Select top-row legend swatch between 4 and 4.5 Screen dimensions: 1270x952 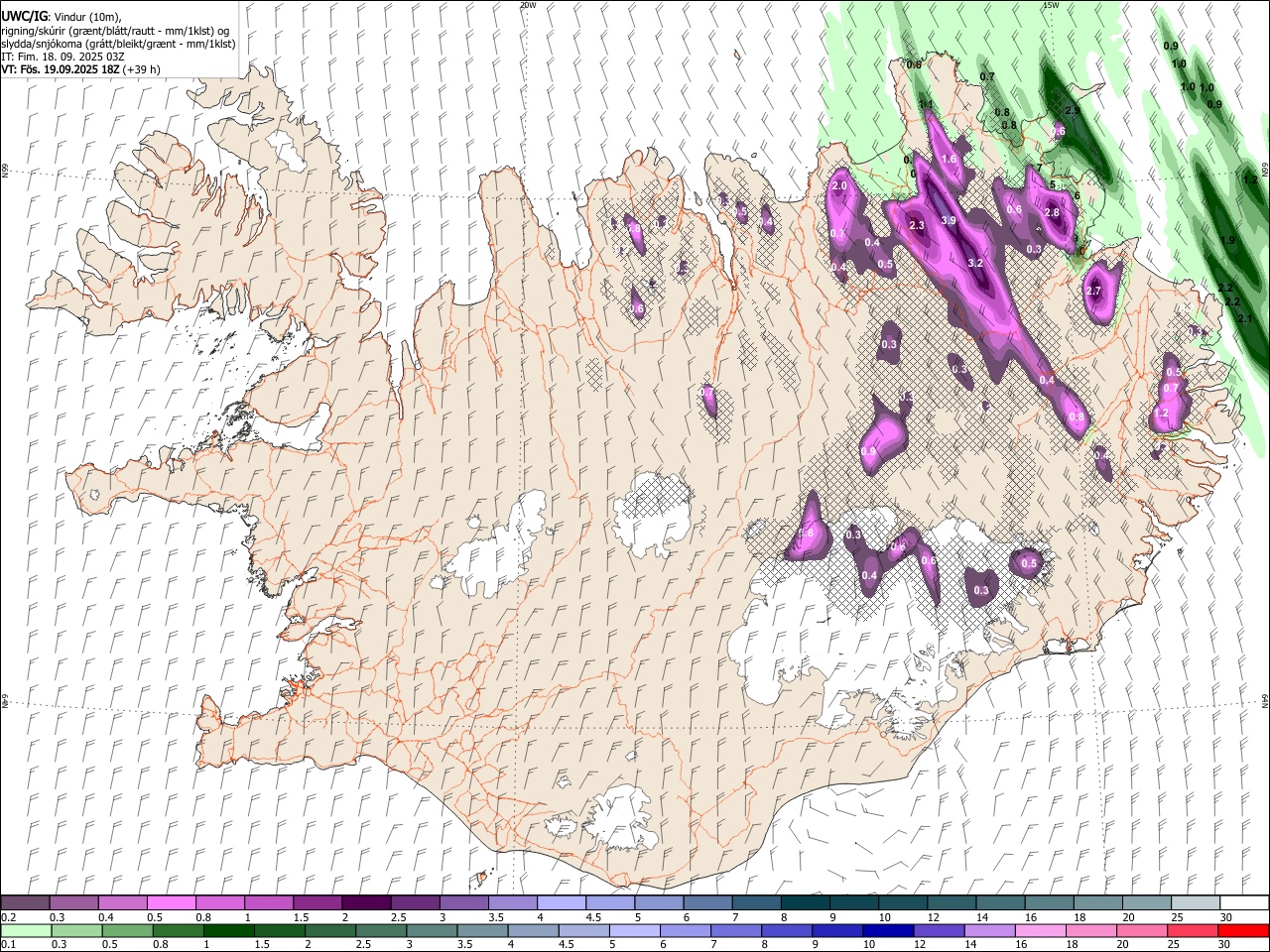561,902
